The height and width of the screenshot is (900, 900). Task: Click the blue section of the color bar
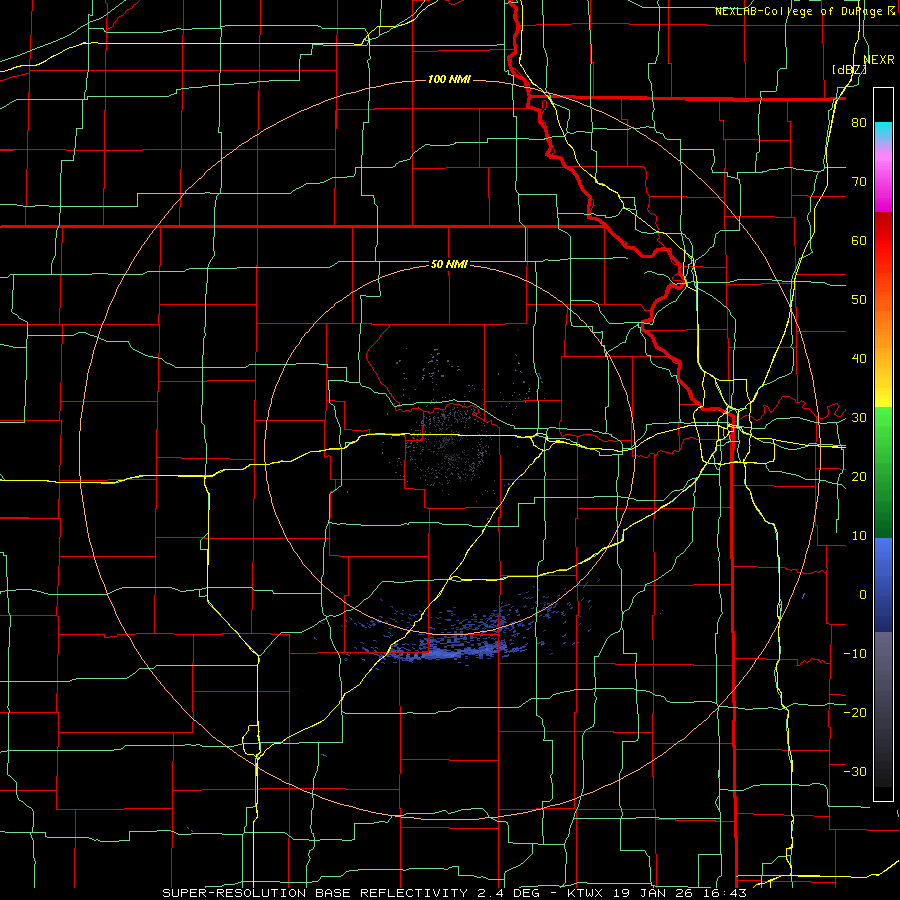pyautogui.click(x=883, y=584)
